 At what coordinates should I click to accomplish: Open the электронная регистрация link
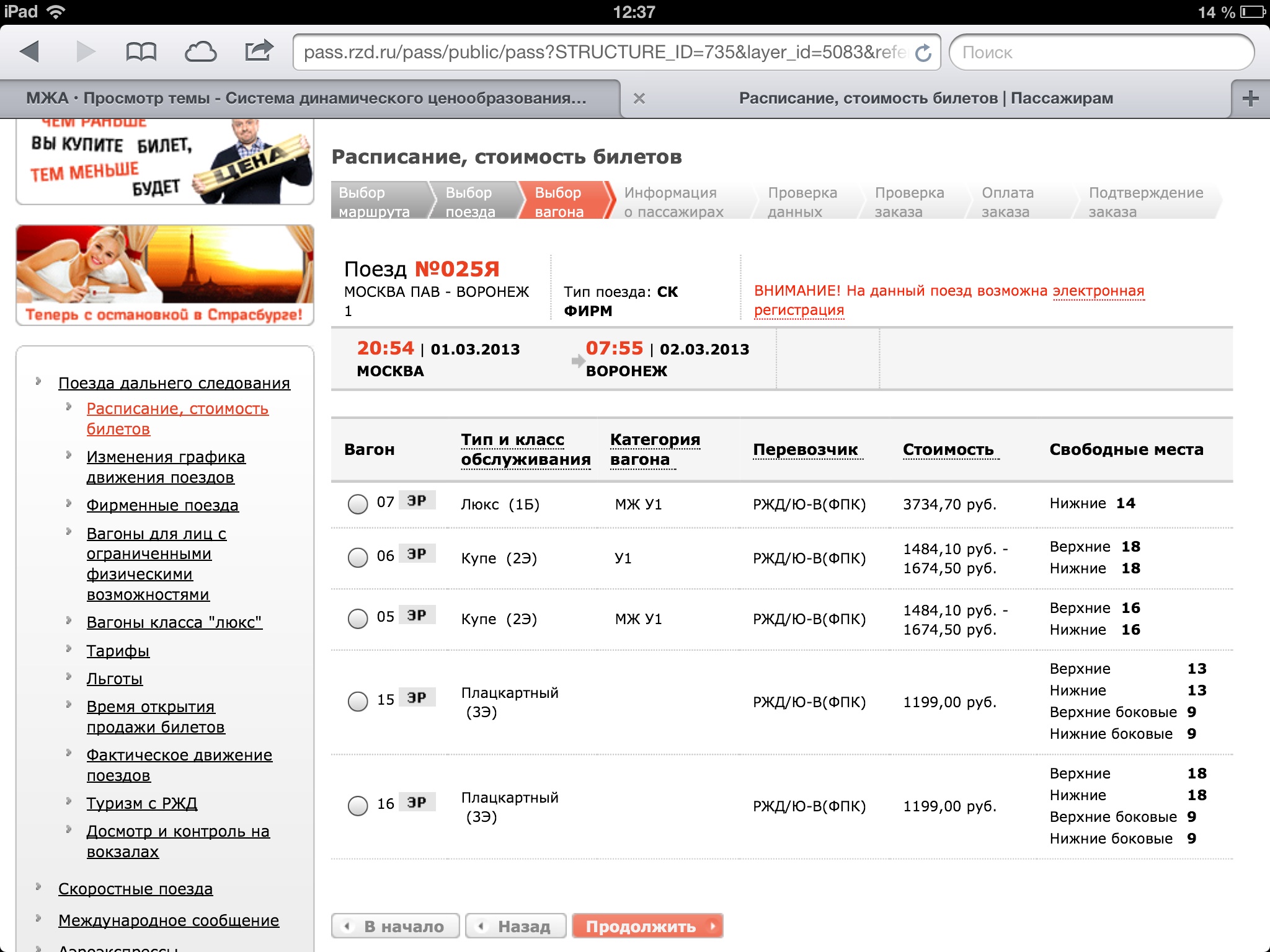1098,291
